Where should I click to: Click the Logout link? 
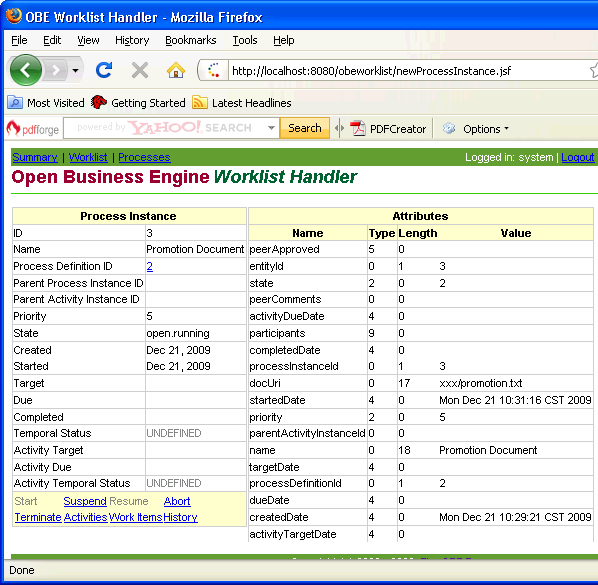click(x=577, y=157)
